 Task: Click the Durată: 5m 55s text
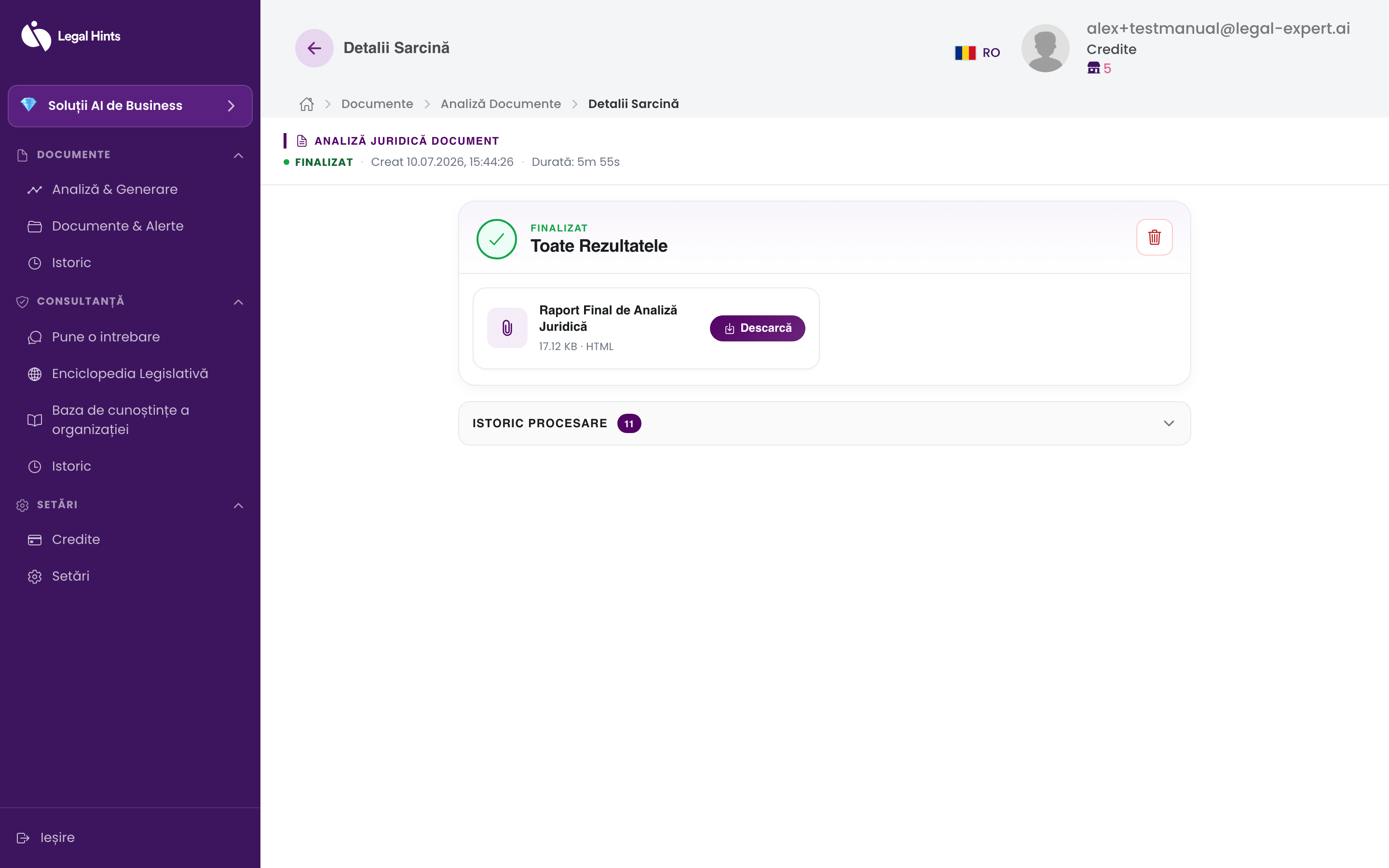point(576,162)
